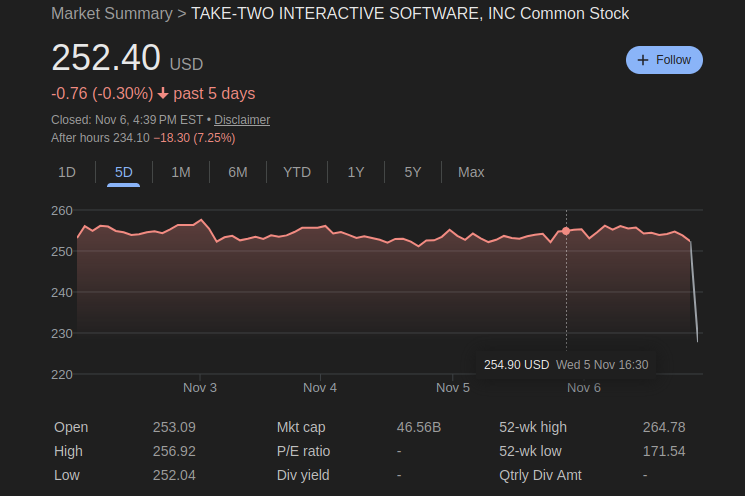Click the highlighted chart point at 254.90

pos(566,231)
